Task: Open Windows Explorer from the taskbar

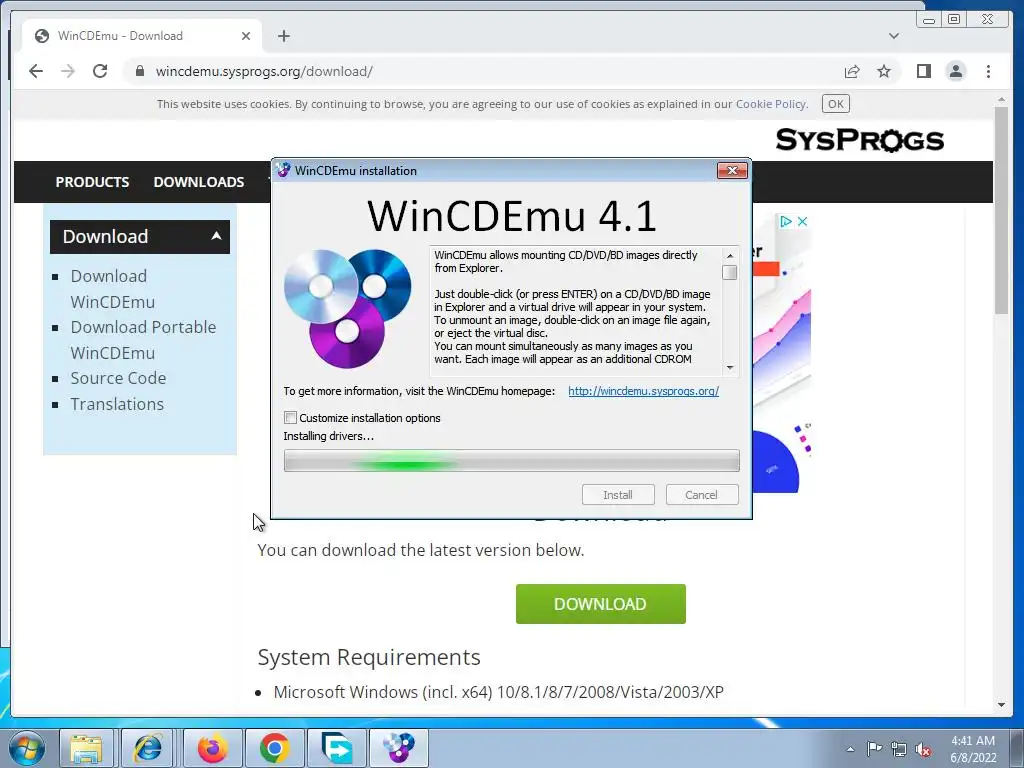Action: pos(86,748)
